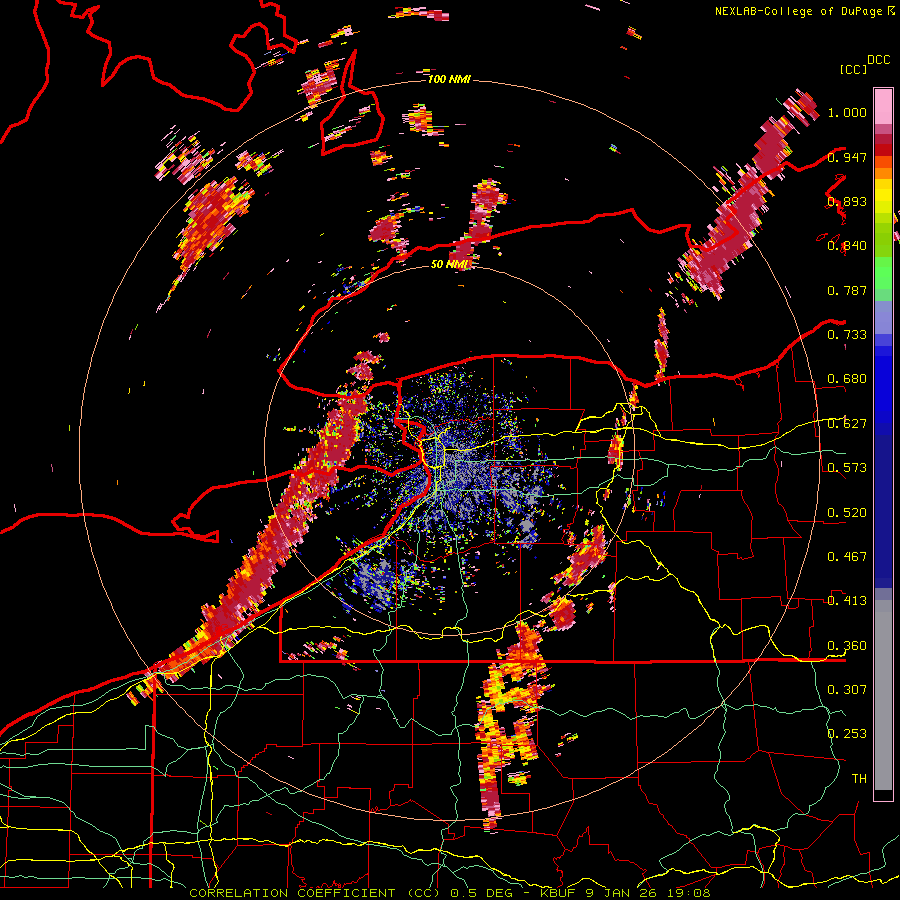Click the 0.947 legend value
Viewport: 900px width, 900px height.
pos(847,157)
